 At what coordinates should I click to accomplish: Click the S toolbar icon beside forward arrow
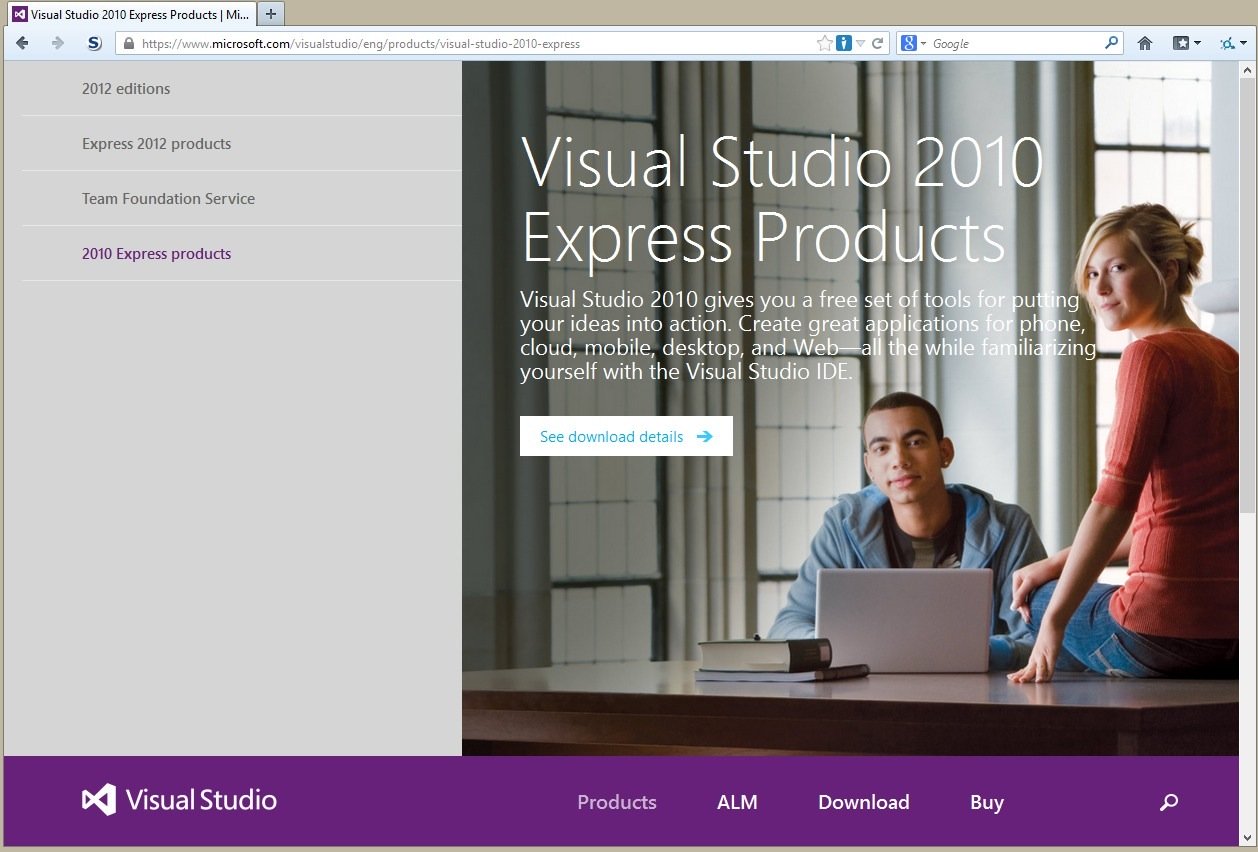[94, 43]
